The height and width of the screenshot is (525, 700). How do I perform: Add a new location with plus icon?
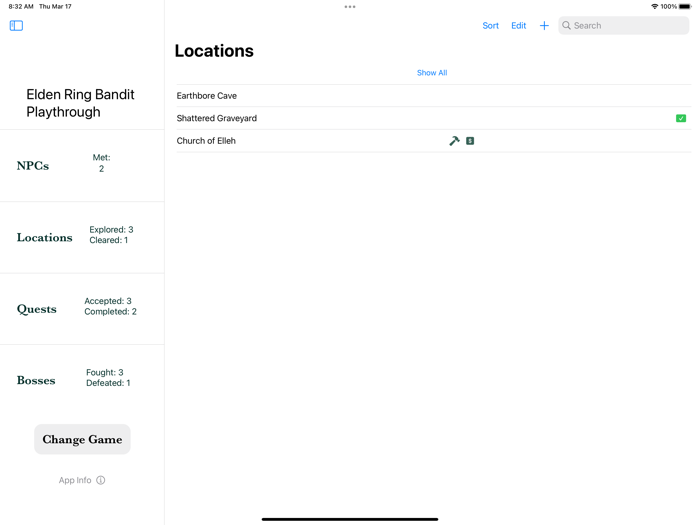point(544,25)
